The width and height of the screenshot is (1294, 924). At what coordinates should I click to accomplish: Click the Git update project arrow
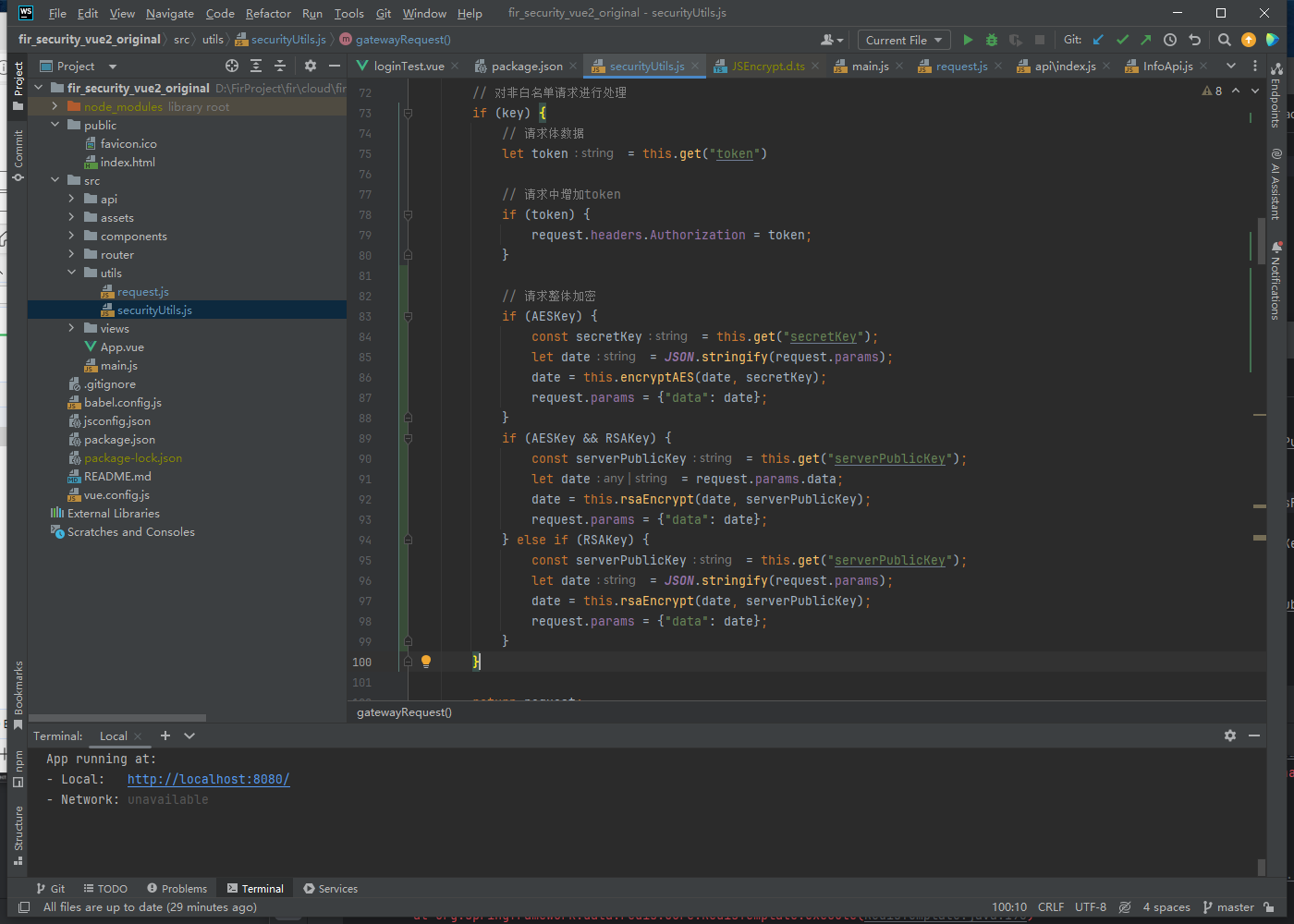1098,40
